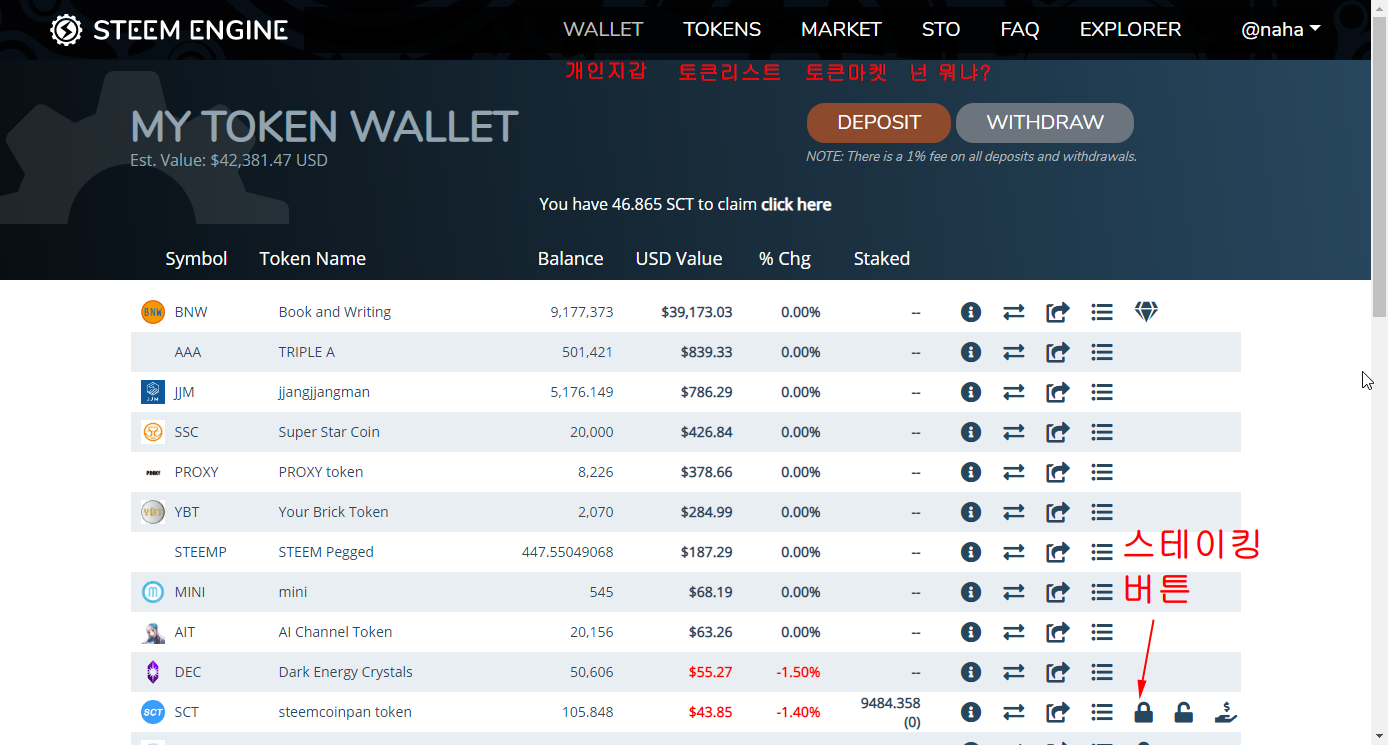Click the 'Token Name' column header
1388x745 pixels.
click(312, 259)
